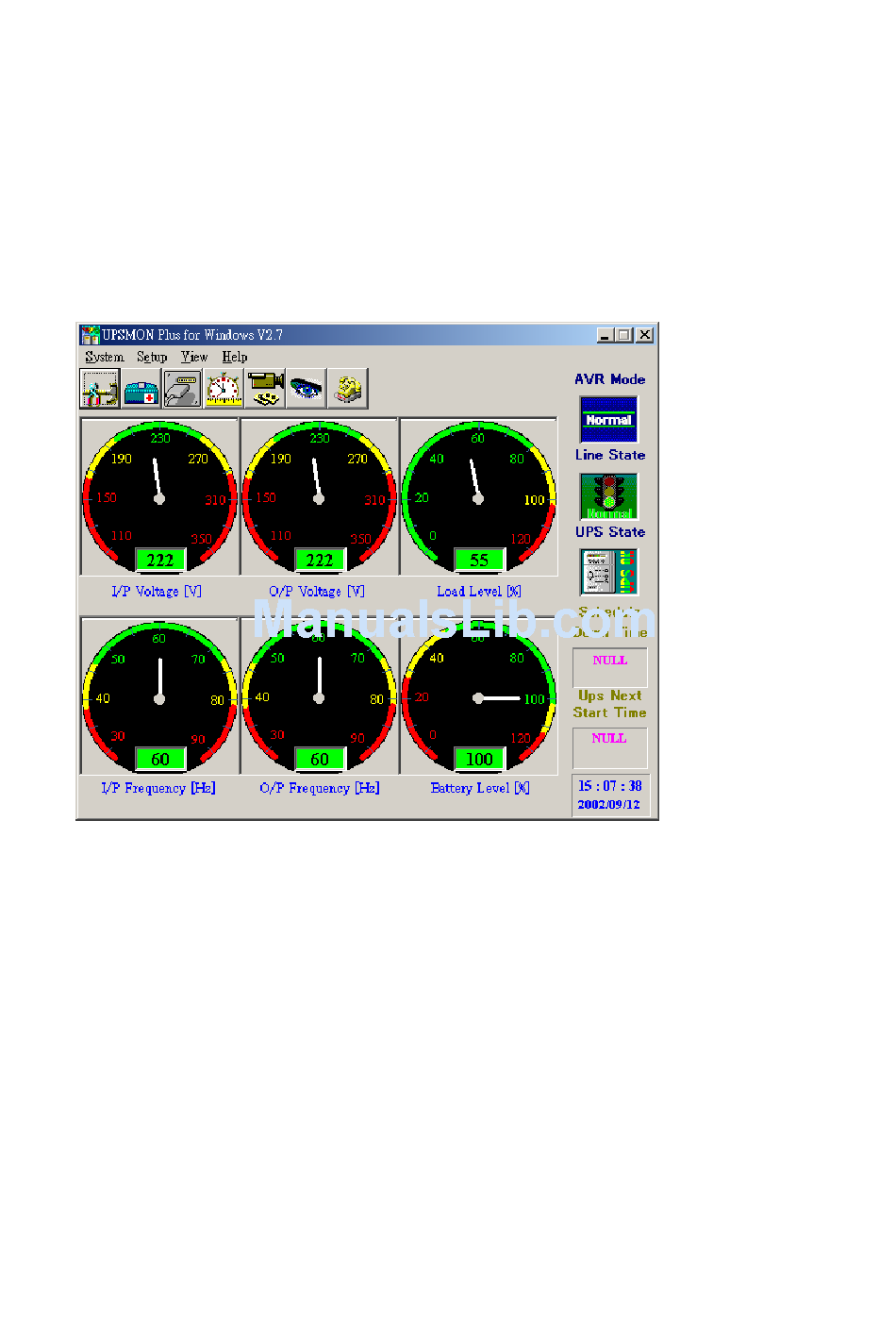
Task: Click the Line State traffic light icon
Action: [609, 496]
